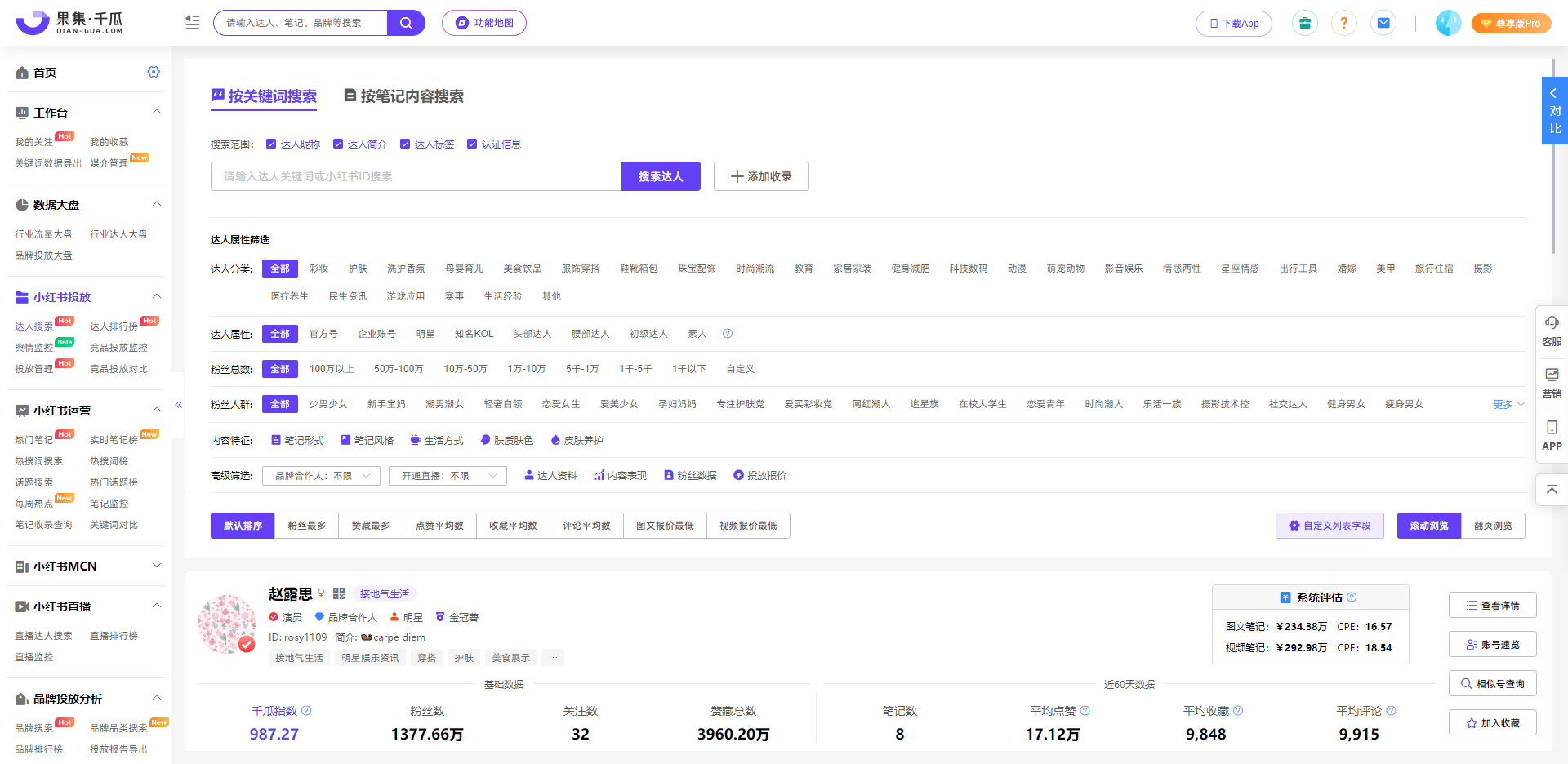
Task: Collapse the 小红书运营 sidebar section
Action: pyautogui.click(x=157, y=410)
